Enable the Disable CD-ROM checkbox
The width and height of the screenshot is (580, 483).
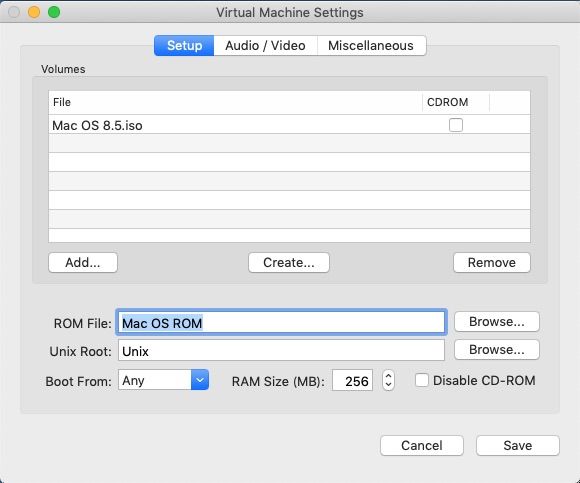[422, 380]
